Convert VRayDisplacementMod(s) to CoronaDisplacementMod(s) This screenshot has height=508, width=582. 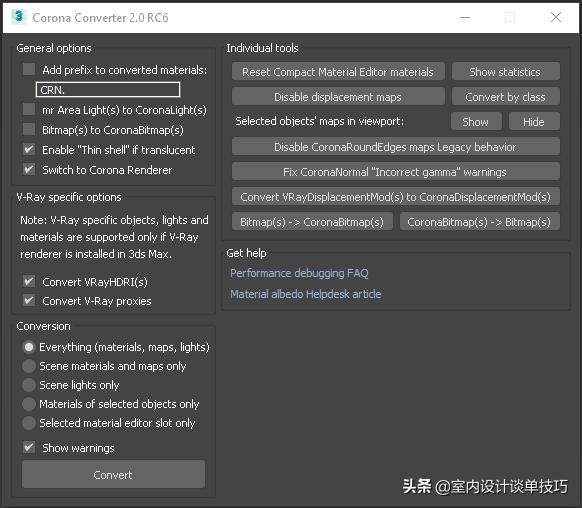[396, 197]
